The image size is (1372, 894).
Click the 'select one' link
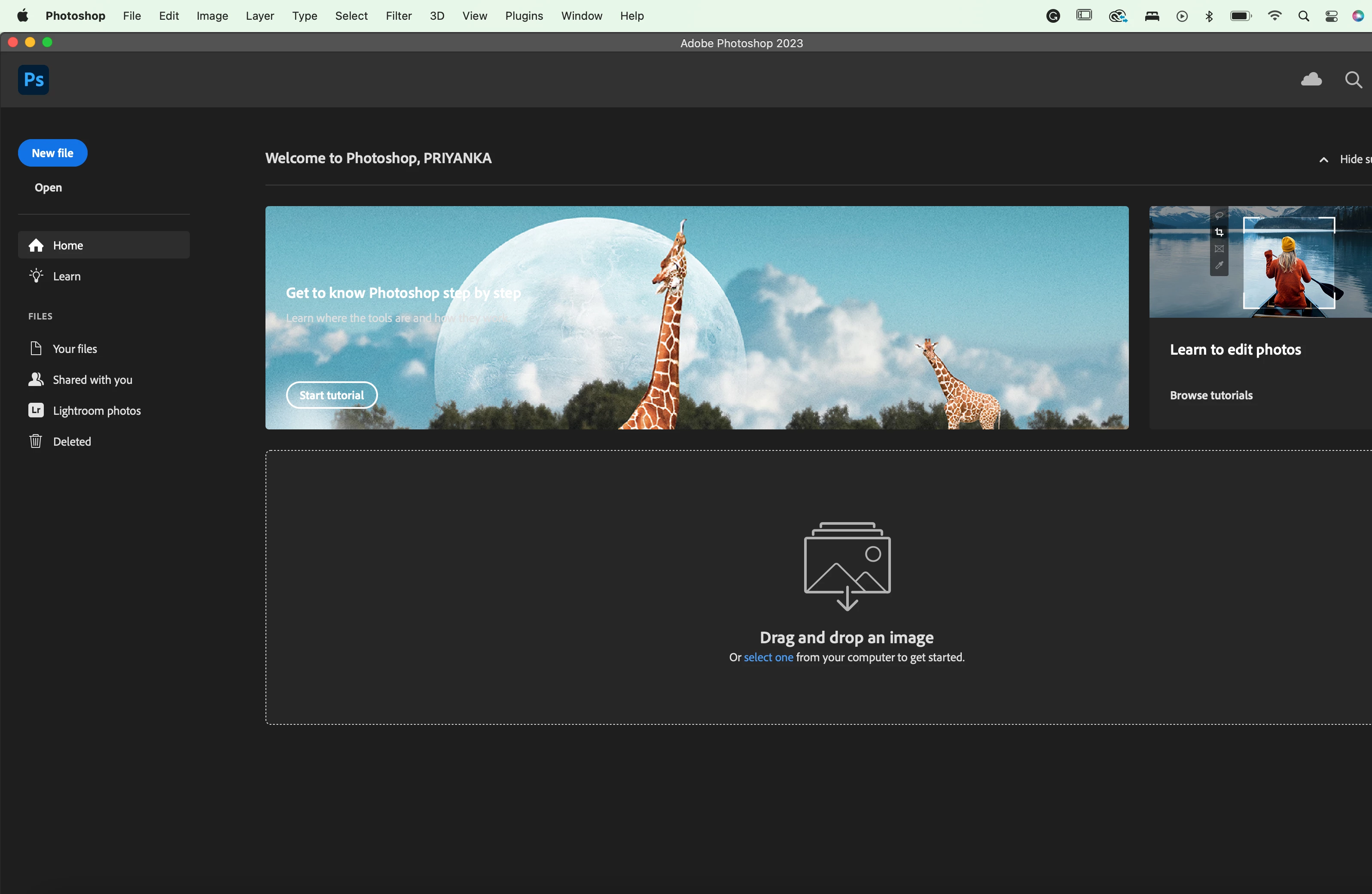768,657
